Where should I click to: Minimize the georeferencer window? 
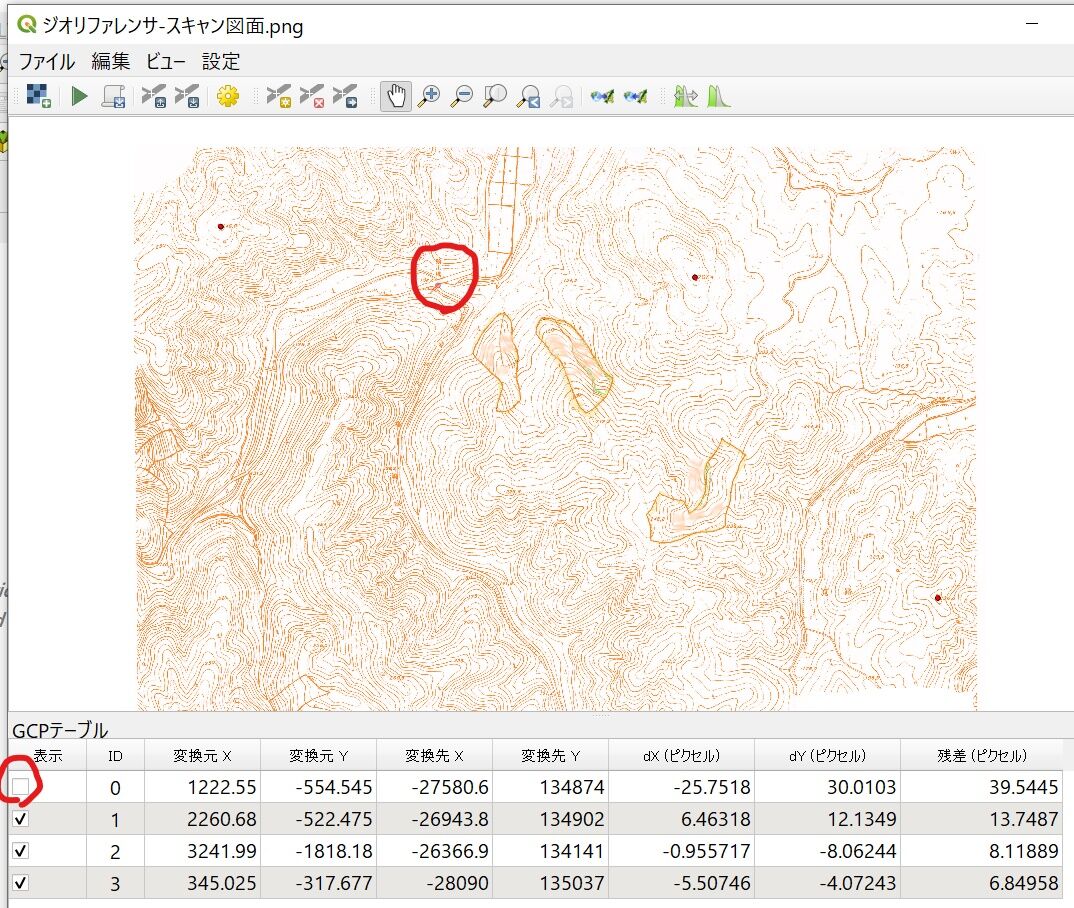pyautogui.click(x=1032, y=23)
